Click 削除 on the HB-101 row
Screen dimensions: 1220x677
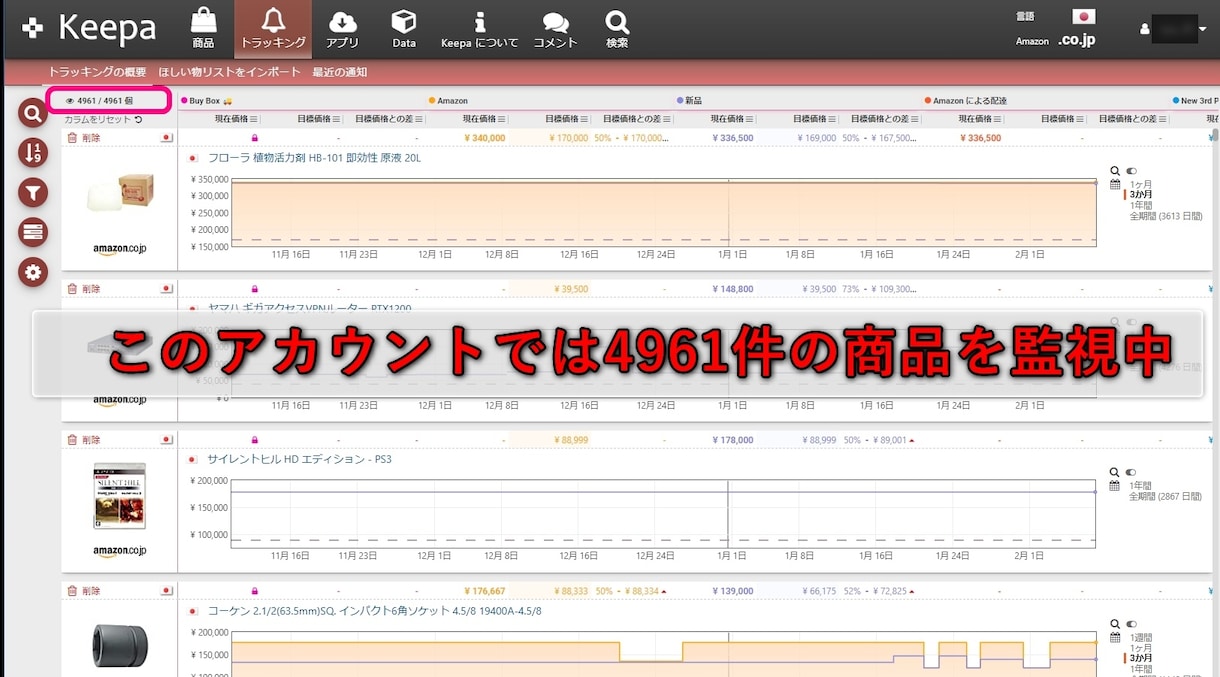pos(91,138)
